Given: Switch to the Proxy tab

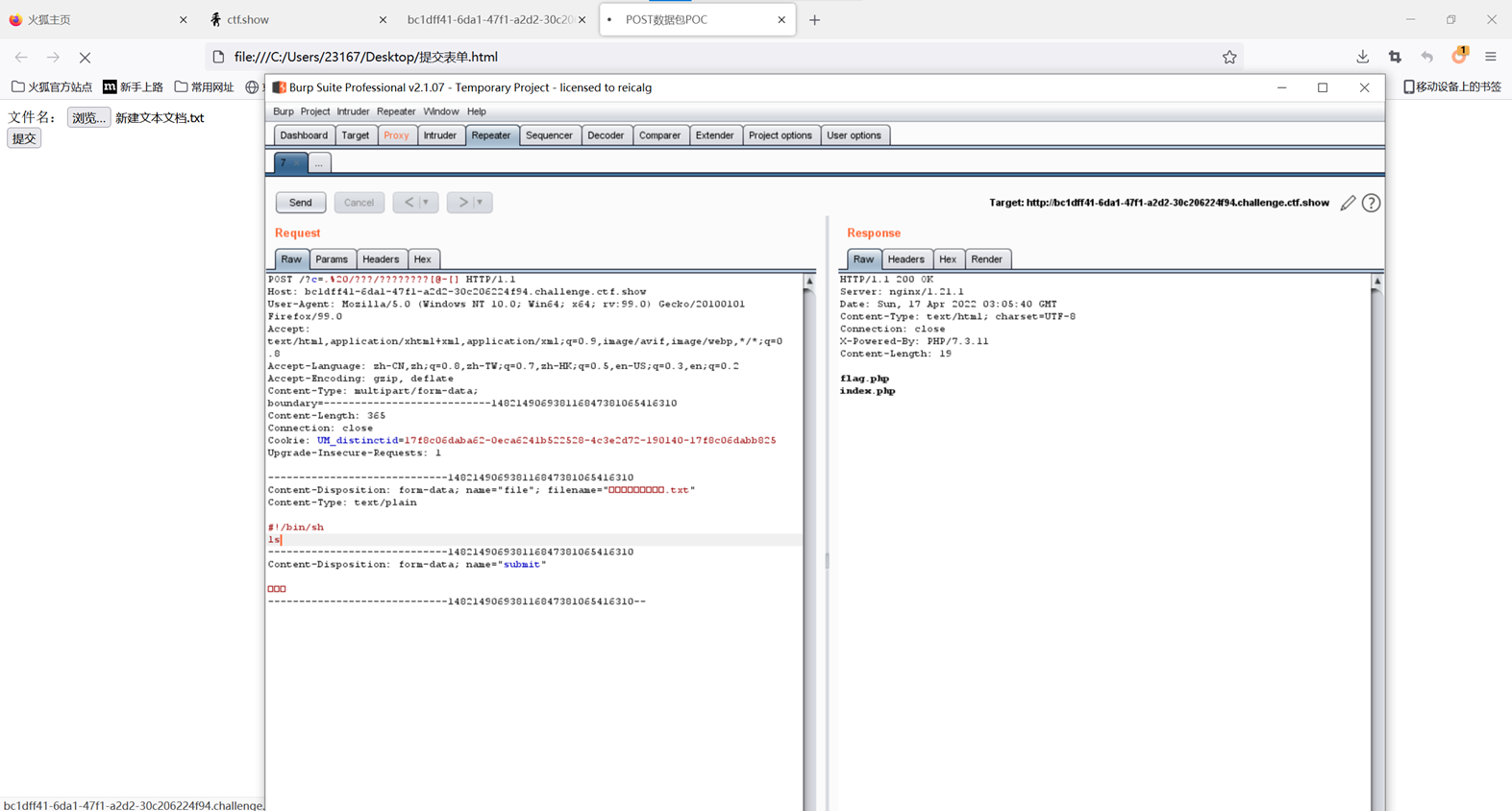Looking at the screenshot, I should (x=396, y=135).
